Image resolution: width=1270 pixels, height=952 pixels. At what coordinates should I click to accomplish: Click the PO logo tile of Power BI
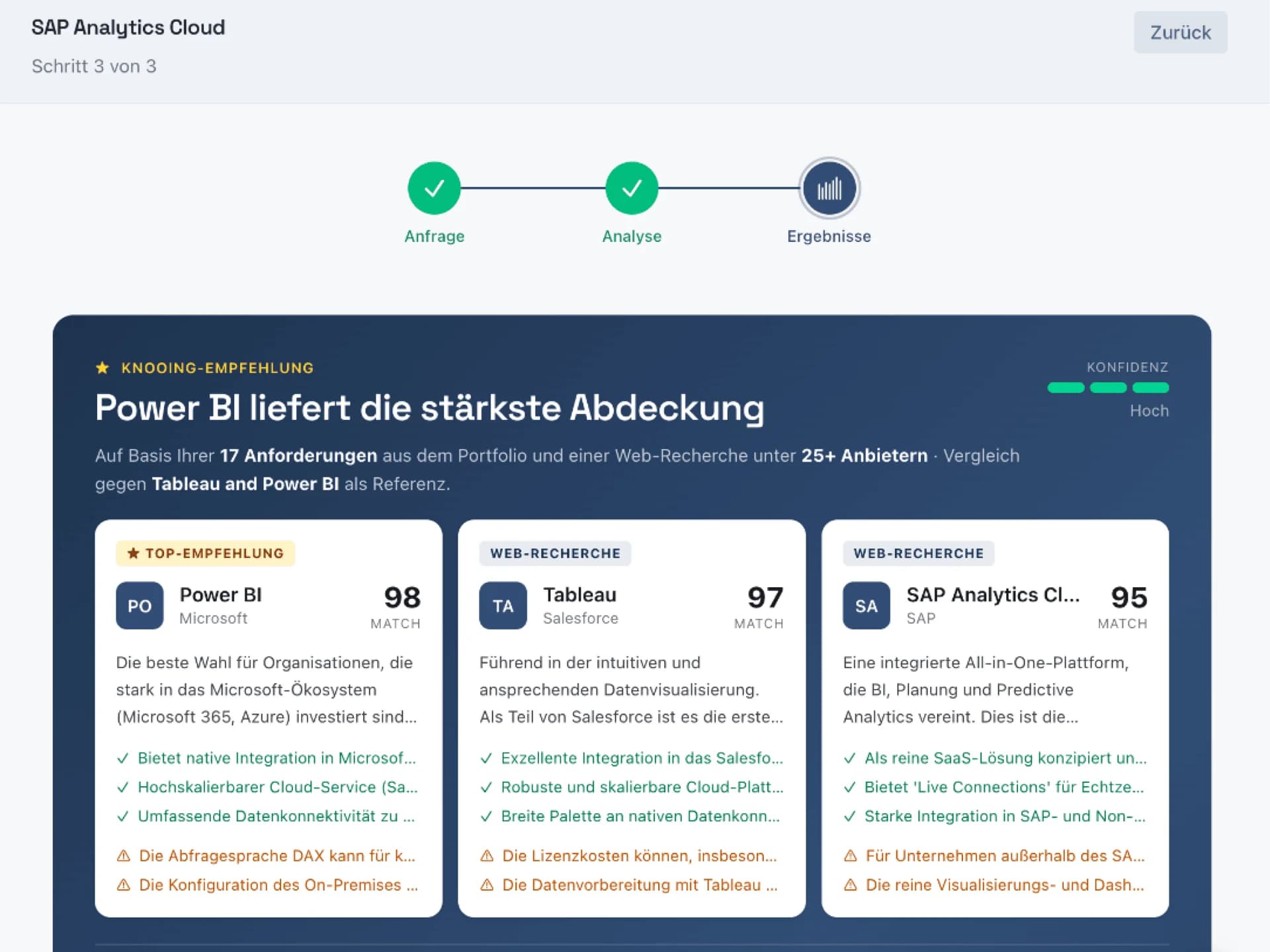[x=140, y=606]
